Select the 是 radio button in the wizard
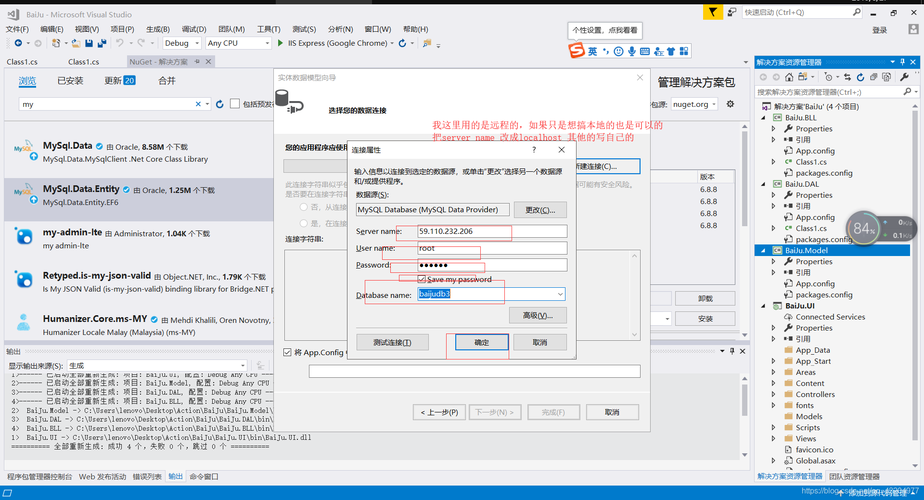 coord(303,223)
